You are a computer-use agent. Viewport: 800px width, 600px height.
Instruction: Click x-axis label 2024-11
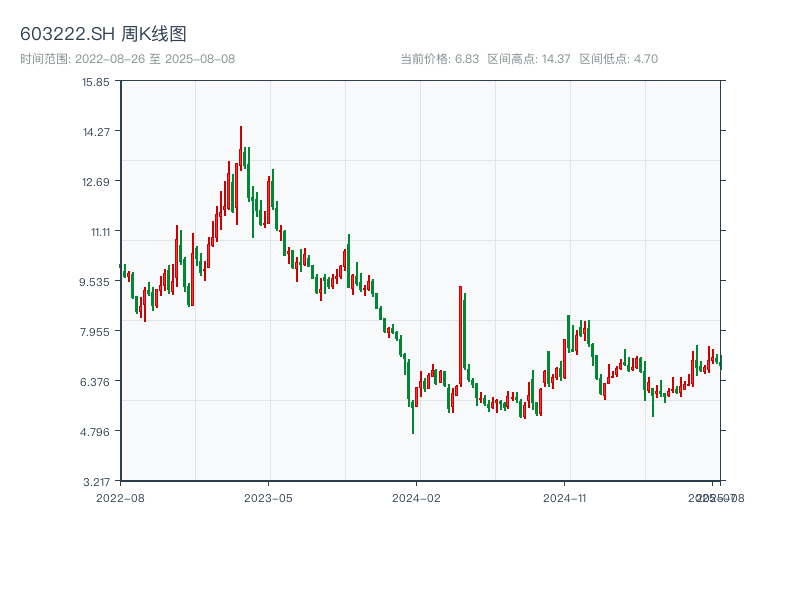564,498
